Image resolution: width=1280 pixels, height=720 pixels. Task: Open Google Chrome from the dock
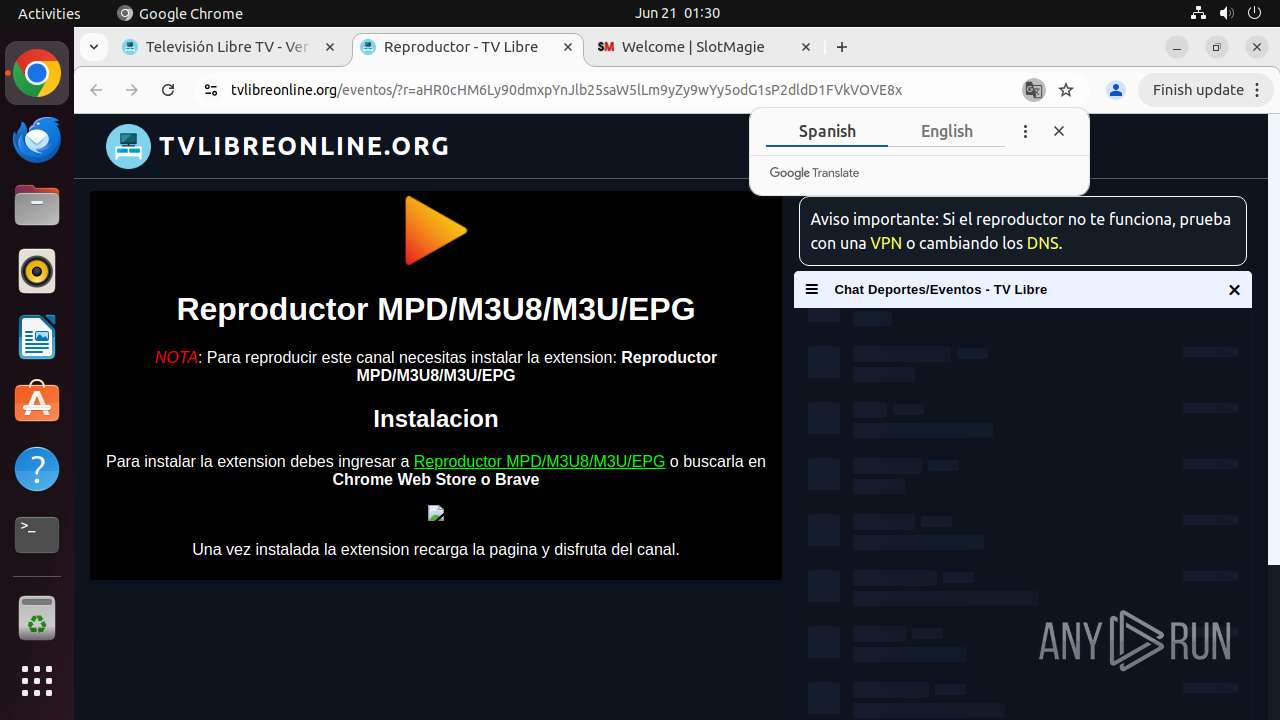click(37, 74)
